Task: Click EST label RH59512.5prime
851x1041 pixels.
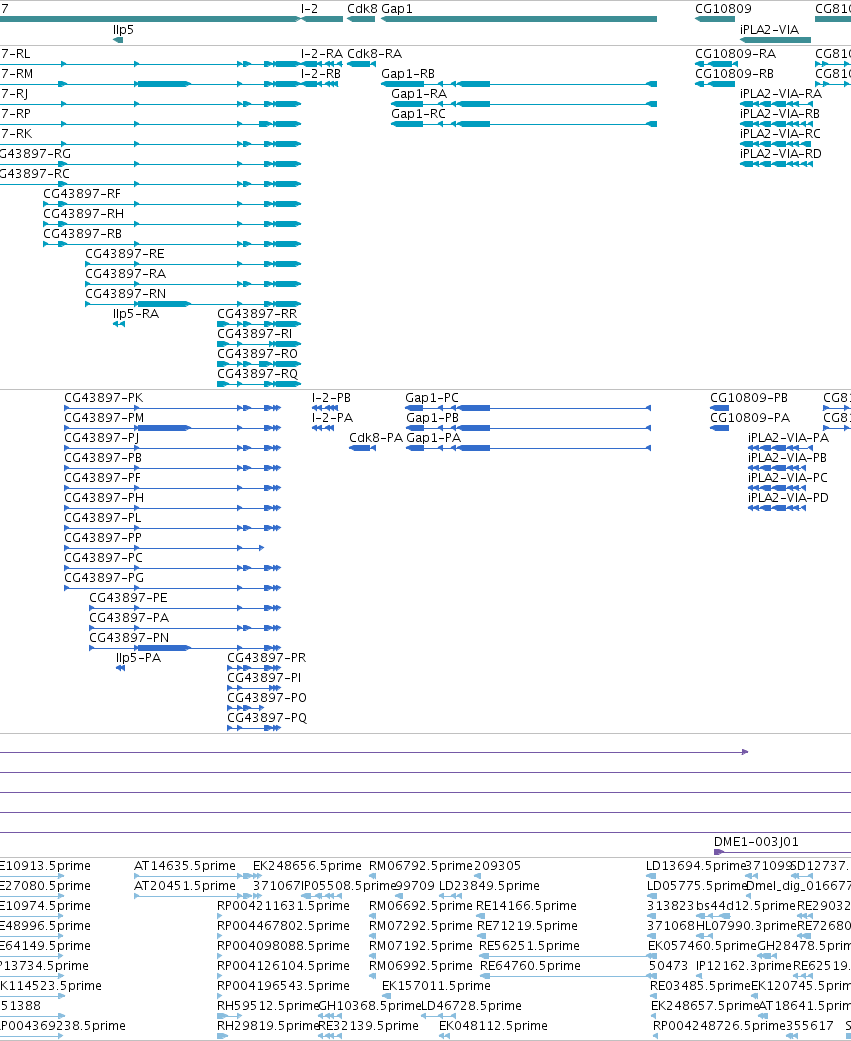Action: pyautogui.click(x=268, y=1005)
